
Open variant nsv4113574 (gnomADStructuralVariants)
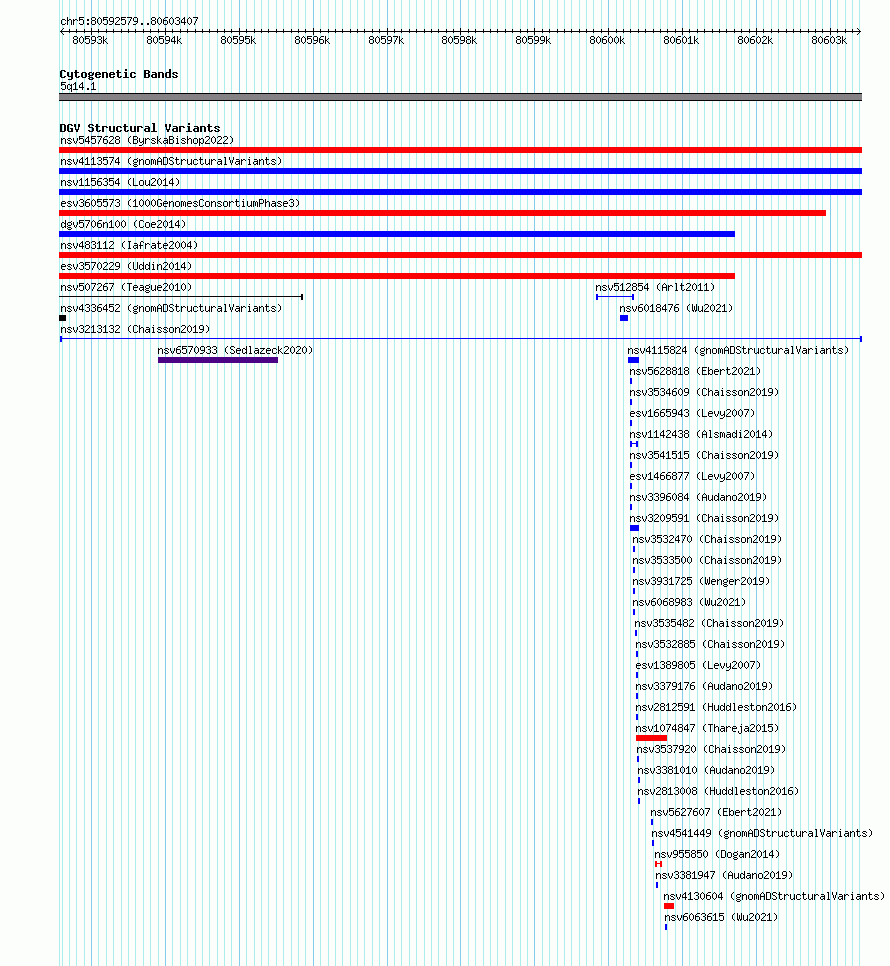(171, 161)
